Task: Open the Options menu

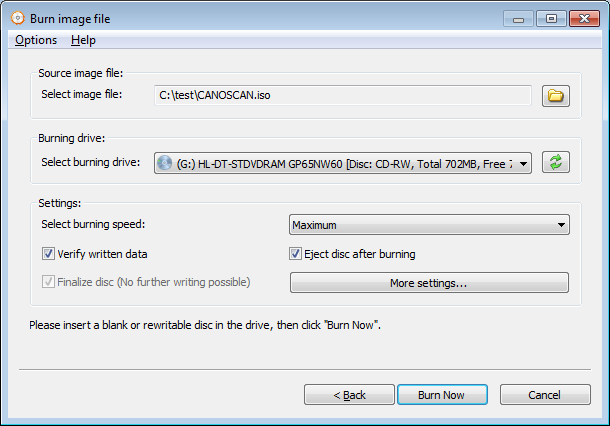Action: (x=36, y=40)
